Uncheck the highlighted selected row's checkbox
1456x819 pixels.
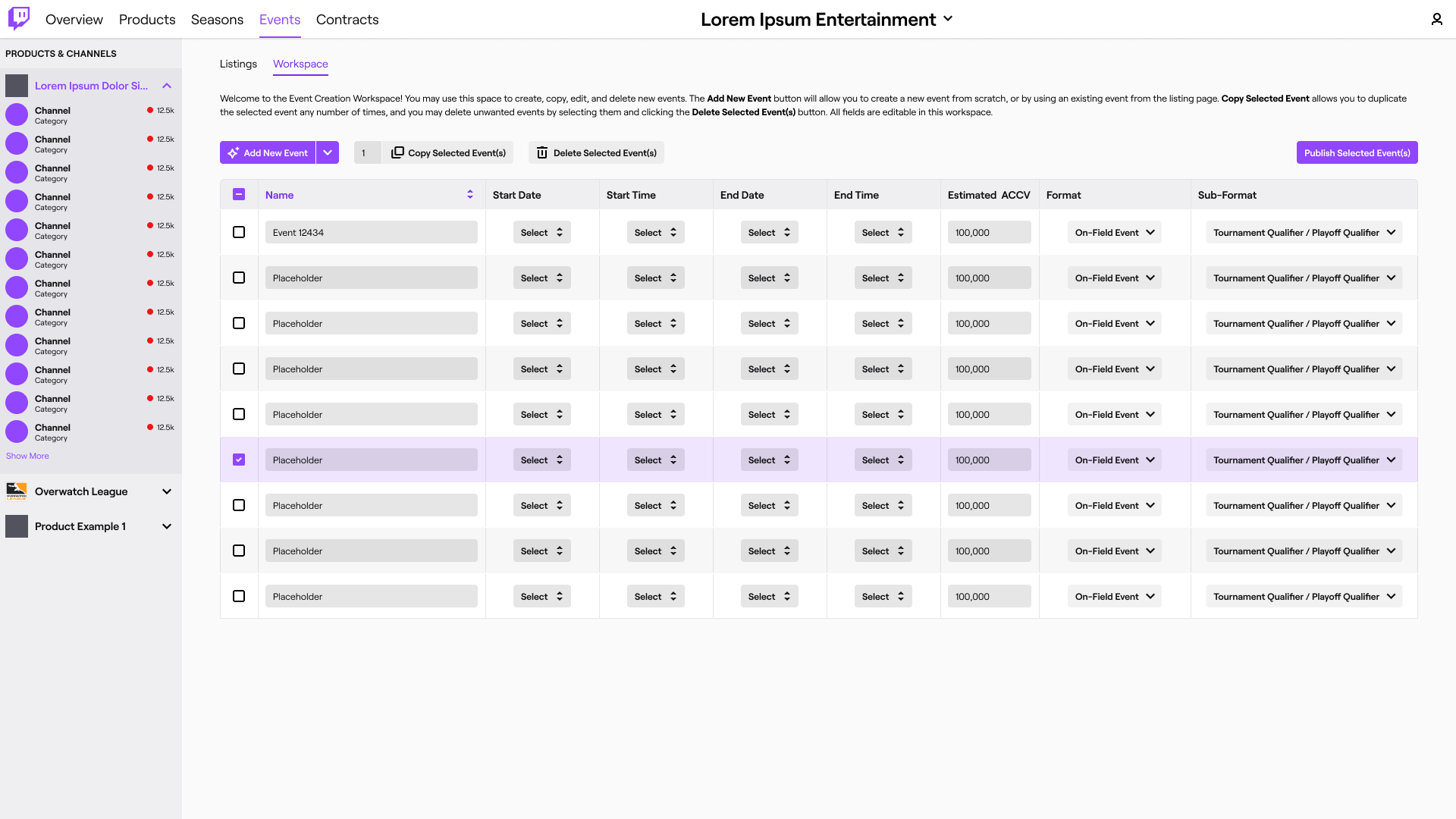click(x=239, y=460)
